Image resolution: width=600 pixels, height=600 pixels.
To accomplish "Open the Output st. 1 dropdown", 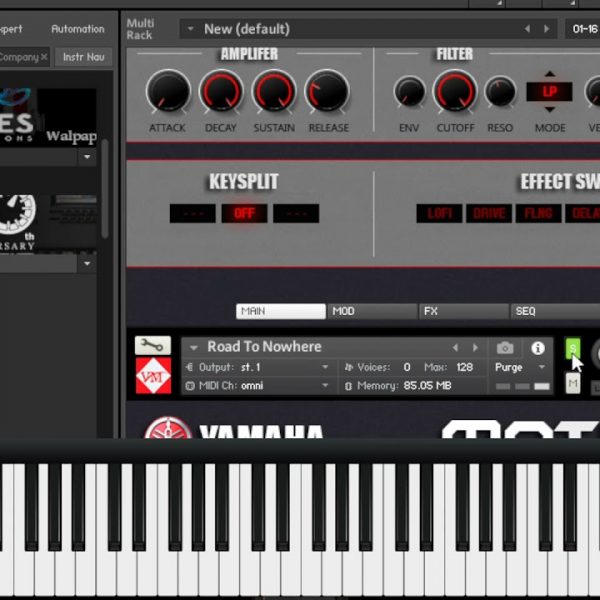I will tap(324, 367).
